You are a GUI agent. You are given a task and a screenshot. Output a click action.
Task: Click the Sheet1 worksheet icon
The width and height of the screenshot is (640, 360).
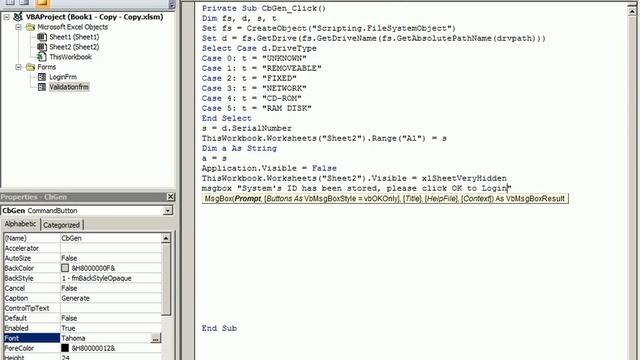pos(42,37)
